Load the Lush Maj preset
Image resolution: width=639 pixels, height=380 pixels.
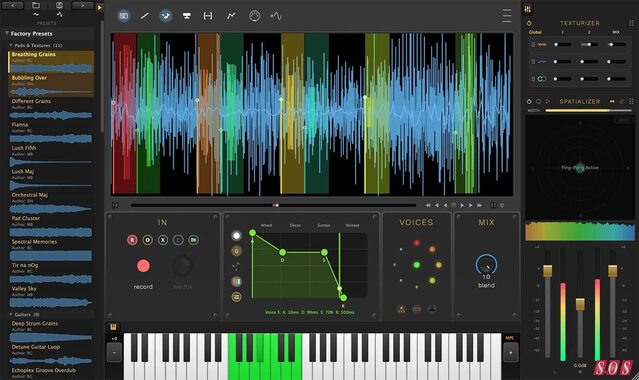[x=51, y=179]
